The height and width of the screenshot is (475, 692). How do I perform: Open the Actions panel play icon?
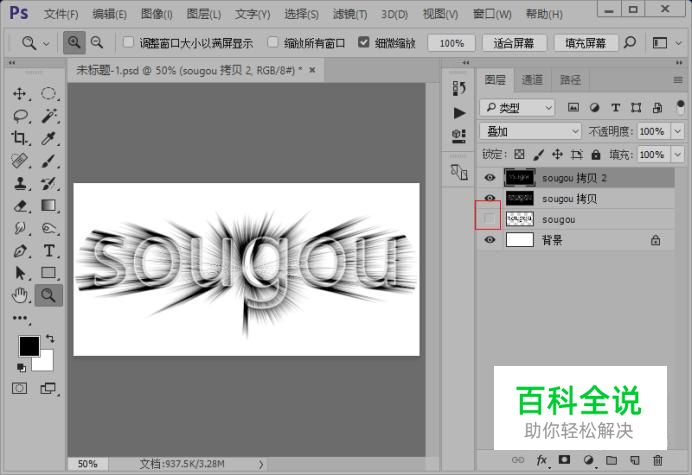(x=459, y=113)
